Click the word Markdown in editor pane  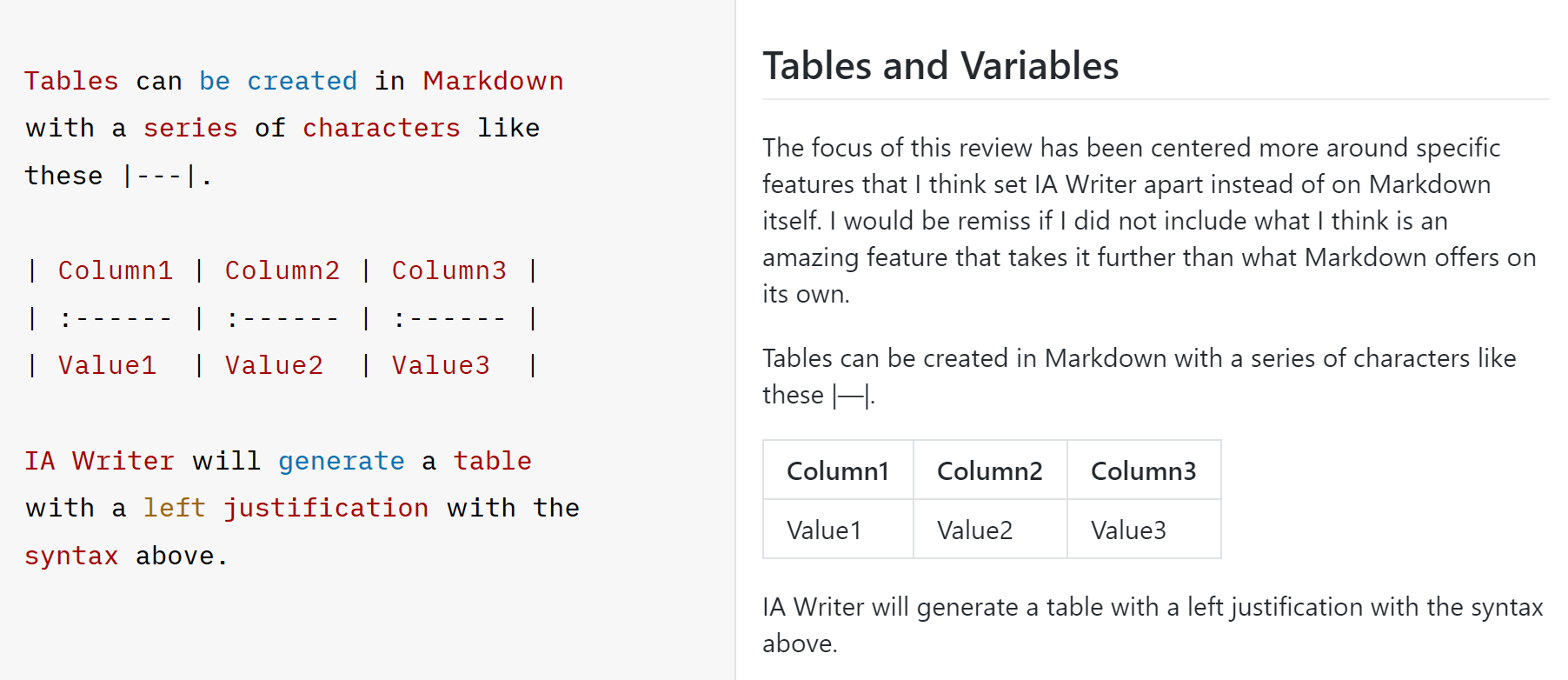point(494,81)
